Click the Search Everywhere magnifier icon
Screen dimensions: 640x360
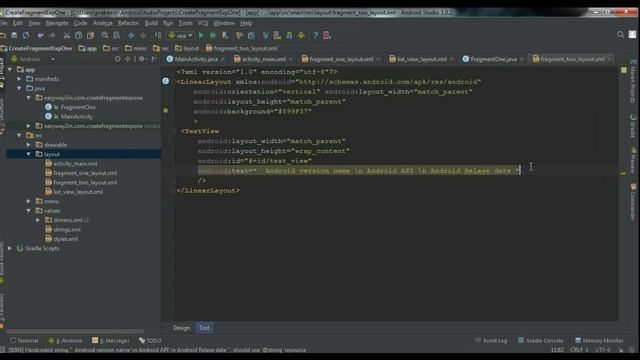pos(620,35)
